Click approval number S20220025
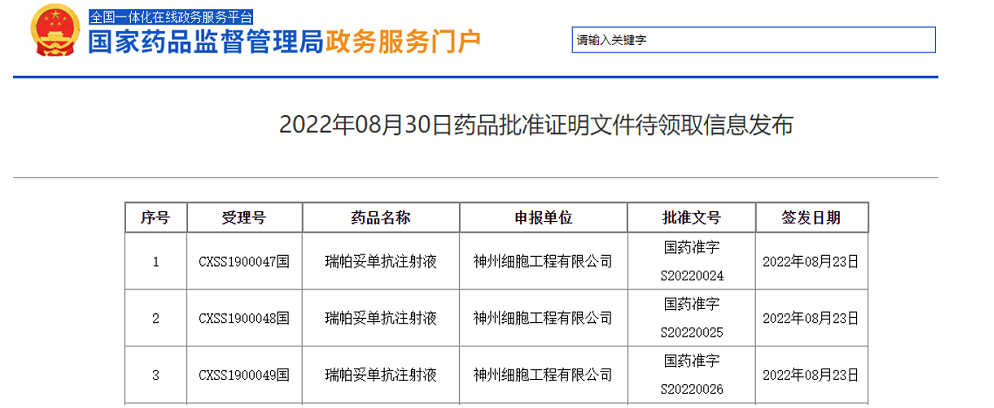The height and width of the screenshot is (408, 994). tap(692, 333)
